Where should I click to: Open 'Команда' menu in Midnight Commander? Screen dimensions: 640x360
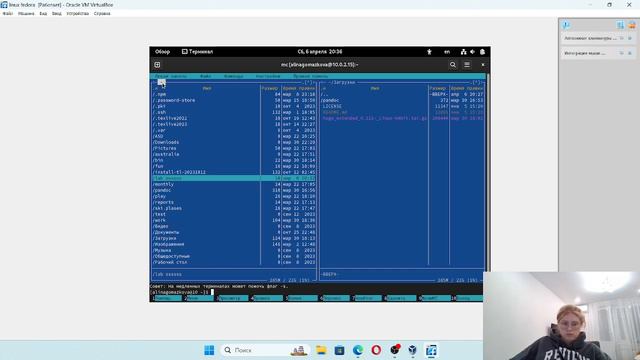point(234,76)
